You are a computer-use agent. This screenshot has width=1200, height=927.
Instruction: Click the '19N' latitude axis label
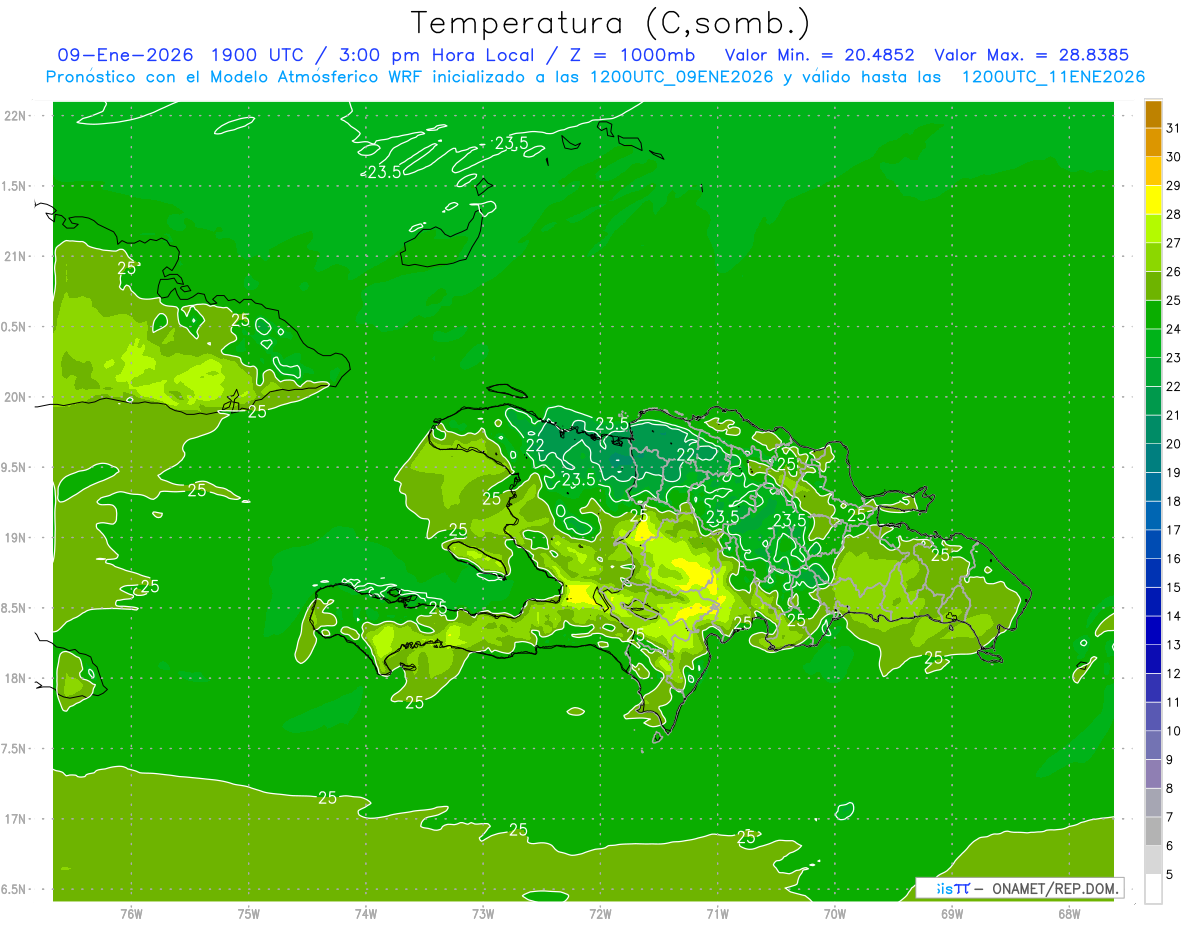tap(15, 538)
